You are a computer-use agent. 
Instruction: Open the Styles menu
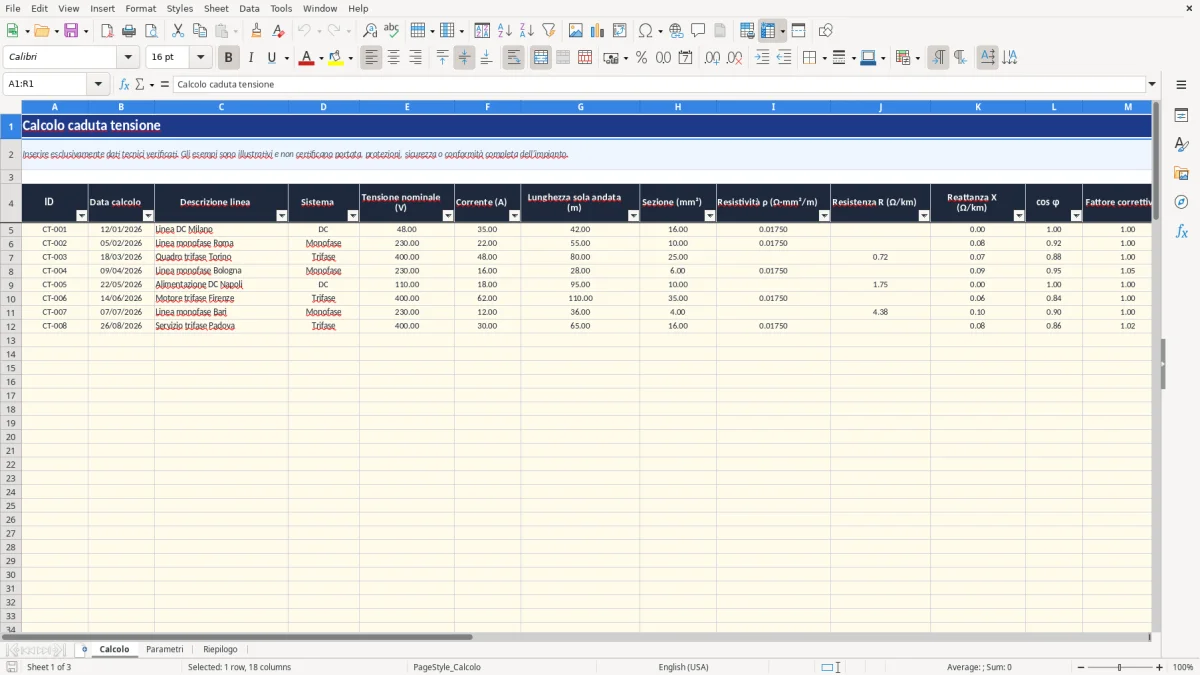pos(180,8)
